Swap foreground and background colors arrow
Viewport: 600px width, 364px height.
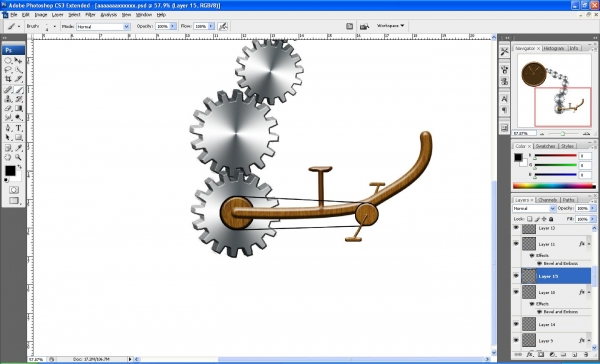coord(20,167)
